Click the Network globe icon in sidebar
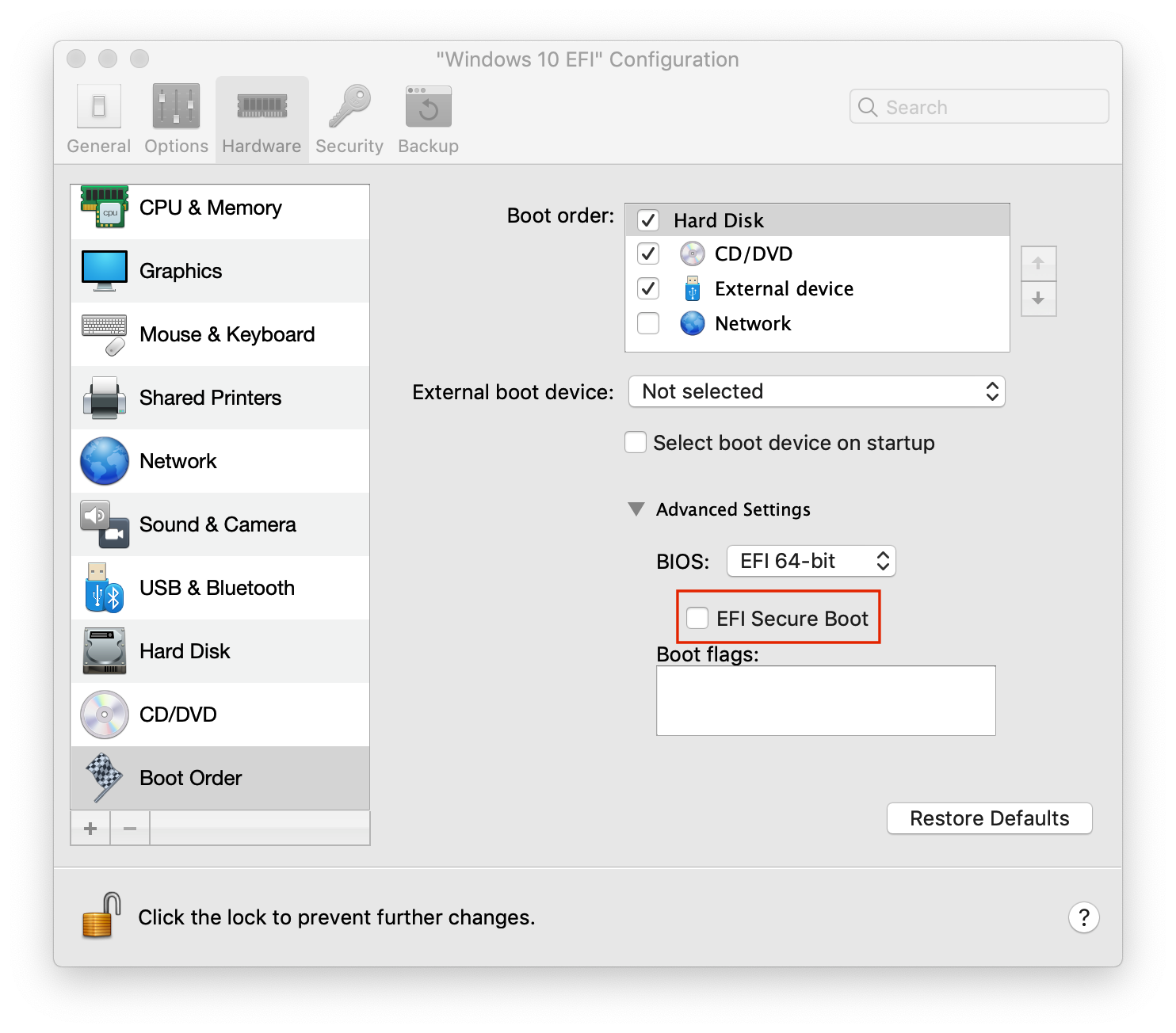Image resolution: width=1176 pixels, height=1033 pixels. point(105,461)
